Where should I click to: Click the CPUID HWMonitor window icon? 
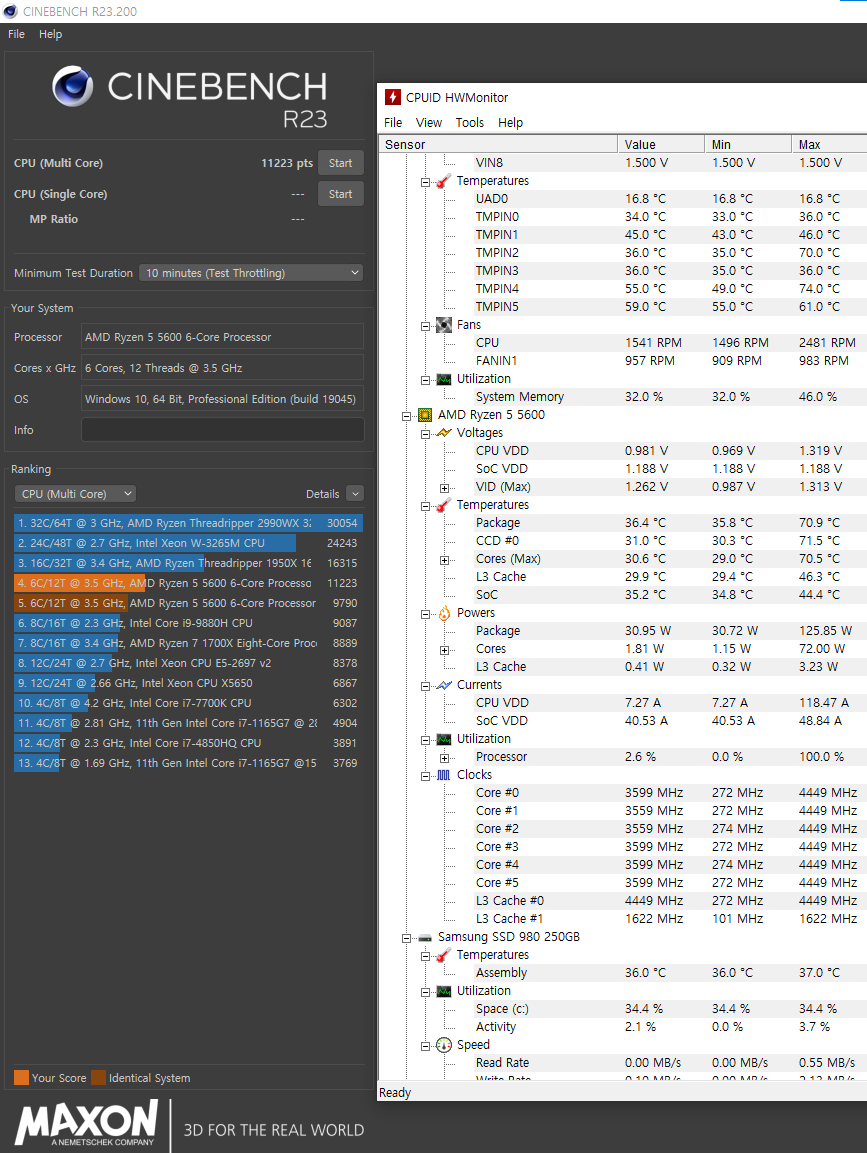(393, 97)
